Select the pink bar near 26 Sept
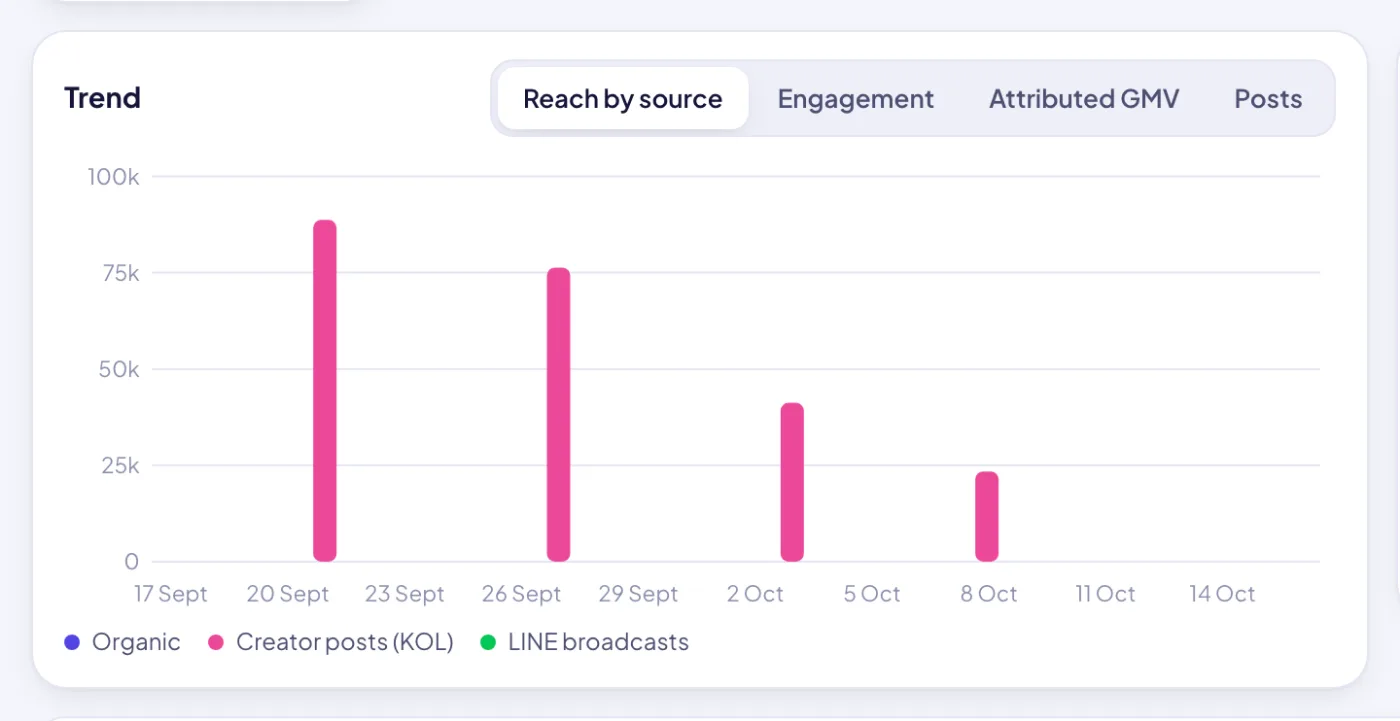The width and height of the screenshot is (1400, 721). click(558, 415)
